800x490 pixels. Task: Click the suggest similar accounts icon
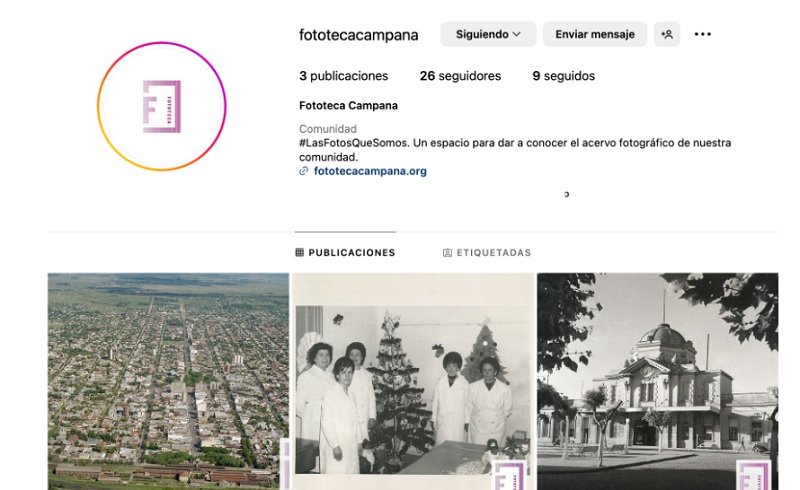[x=667, y=34]
